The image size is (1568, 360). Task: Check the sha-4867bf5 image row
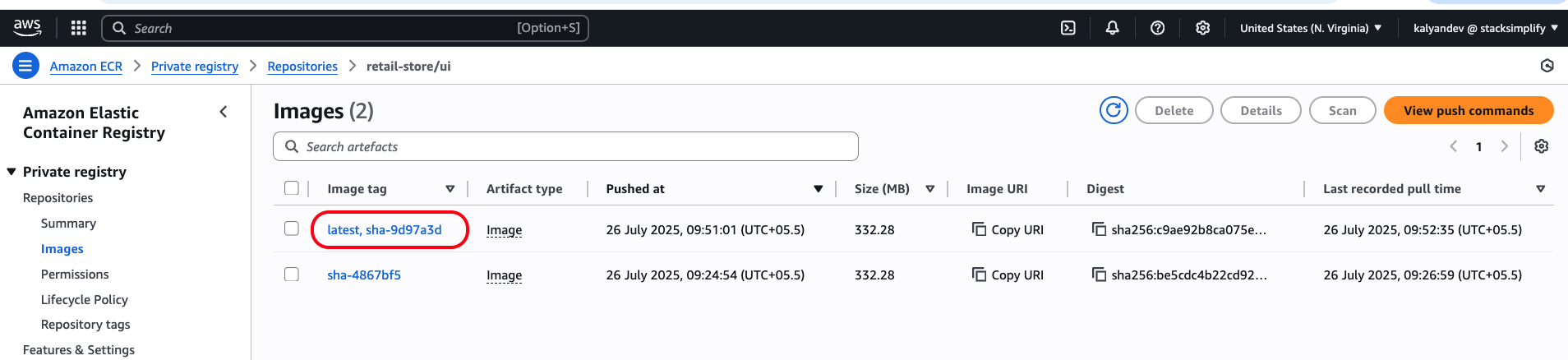pos(292,275)
